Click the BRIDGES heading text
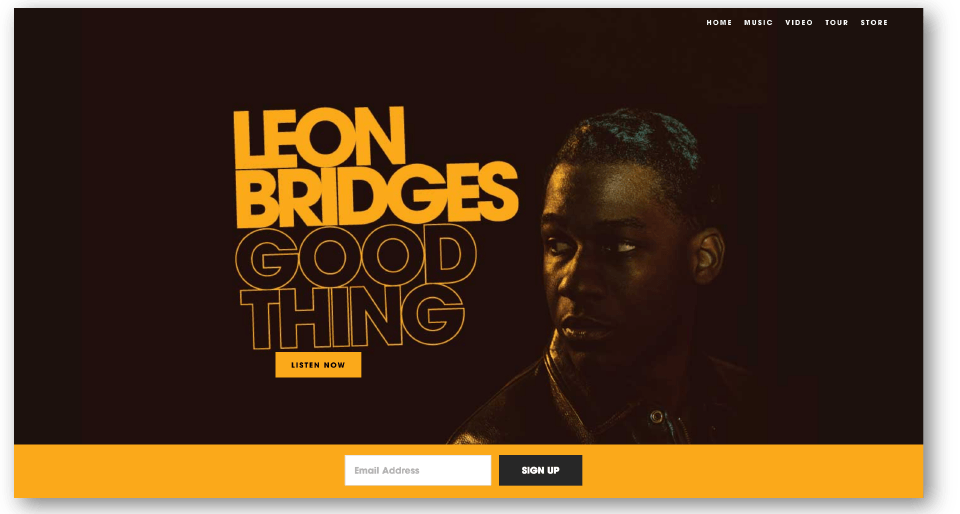Screen dimensions: 960x514 click(377, 195)
